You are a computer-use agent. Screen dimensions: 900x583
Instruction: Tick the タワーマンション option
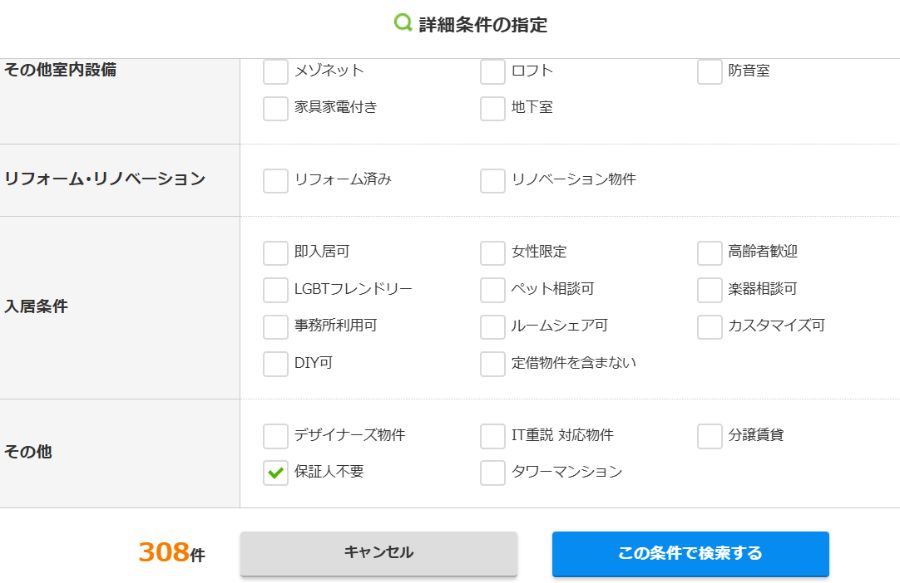point(493,473)
